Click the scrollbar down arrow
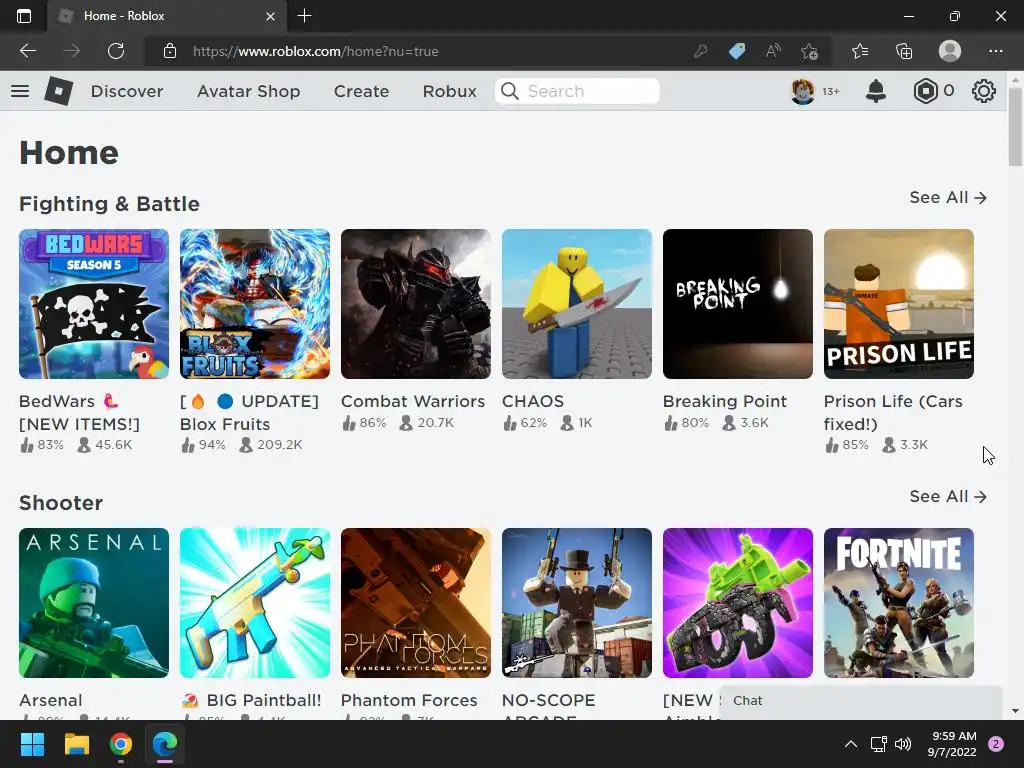This screenshot has width=1024, height=768. point(1015,711)
